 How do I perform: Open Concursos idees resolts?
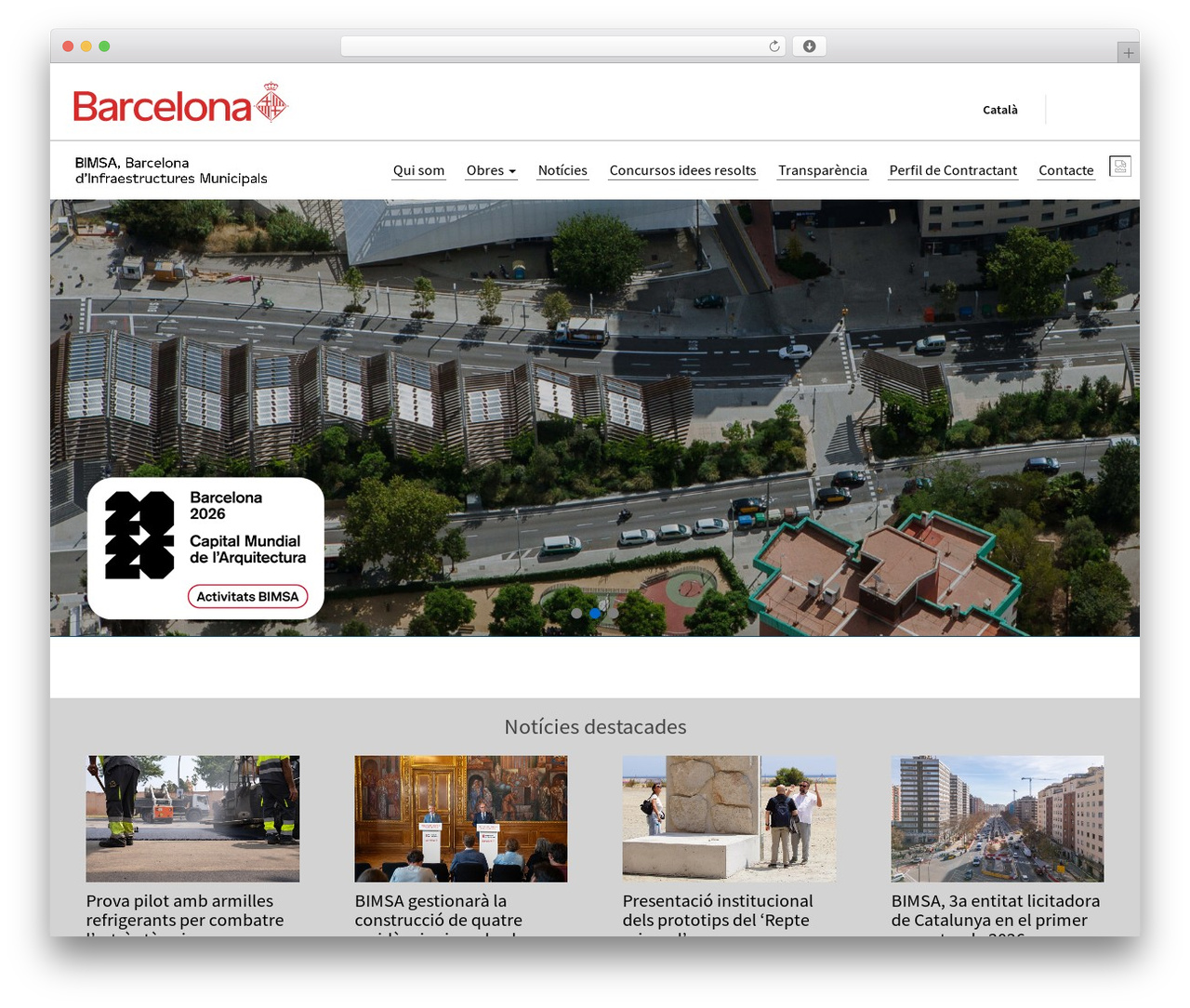682,170
